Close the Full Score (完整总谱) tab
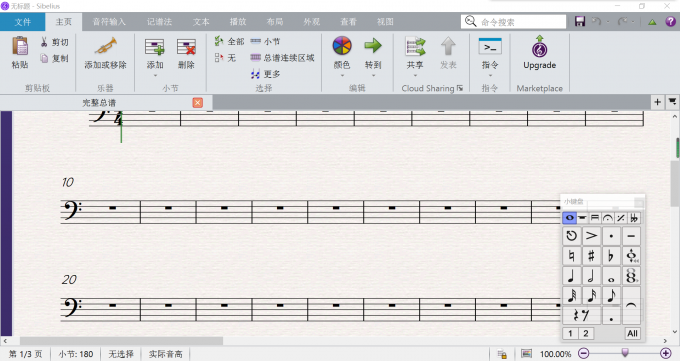680x361 pixels. (198, 102)
